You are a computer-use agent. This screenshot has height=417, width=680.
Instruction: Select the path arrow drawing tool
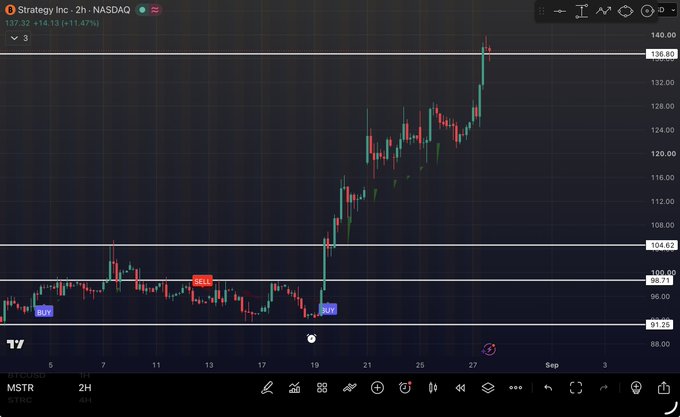[x=603, y=11]
